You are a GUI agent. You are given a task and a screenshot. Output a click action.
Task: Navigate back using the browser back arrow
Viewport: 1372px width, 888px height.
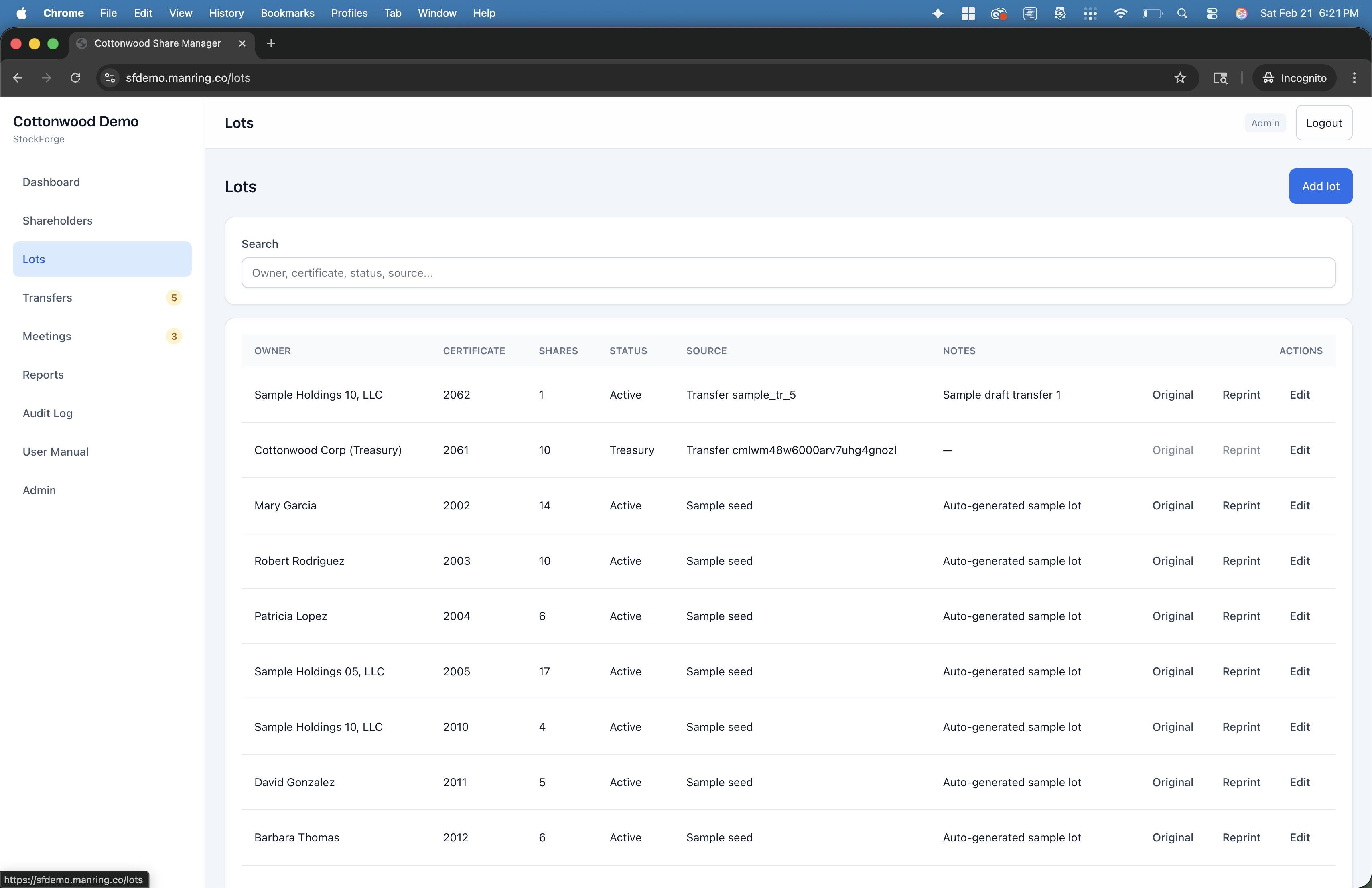tap(17, 78)
